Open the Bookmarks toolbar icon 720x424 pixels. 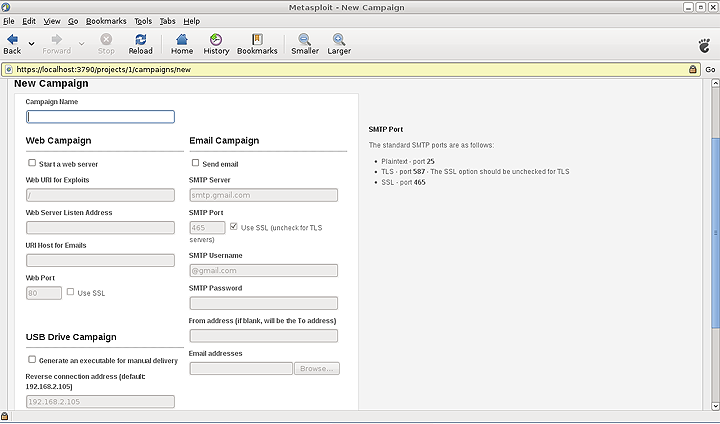pos(257,39)
